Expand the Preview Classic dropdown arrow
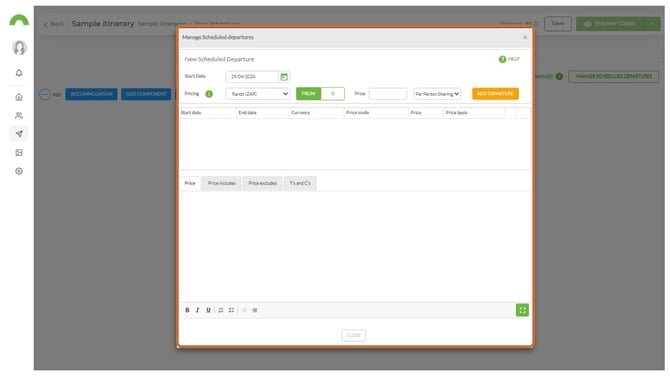Viewport: 670px width, 385px height. pos(652,24)
